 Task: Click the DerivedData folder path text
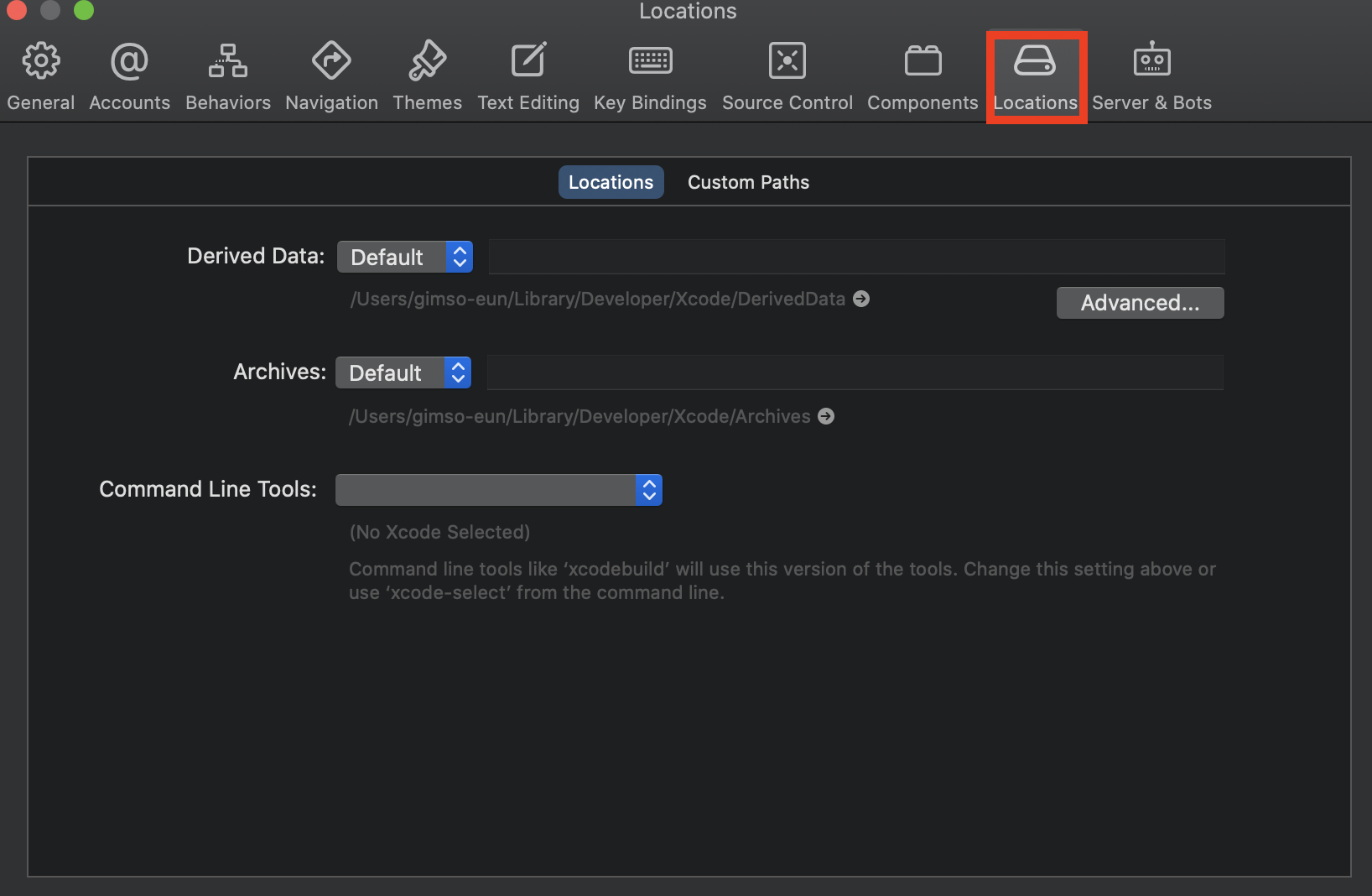[597, 299]
